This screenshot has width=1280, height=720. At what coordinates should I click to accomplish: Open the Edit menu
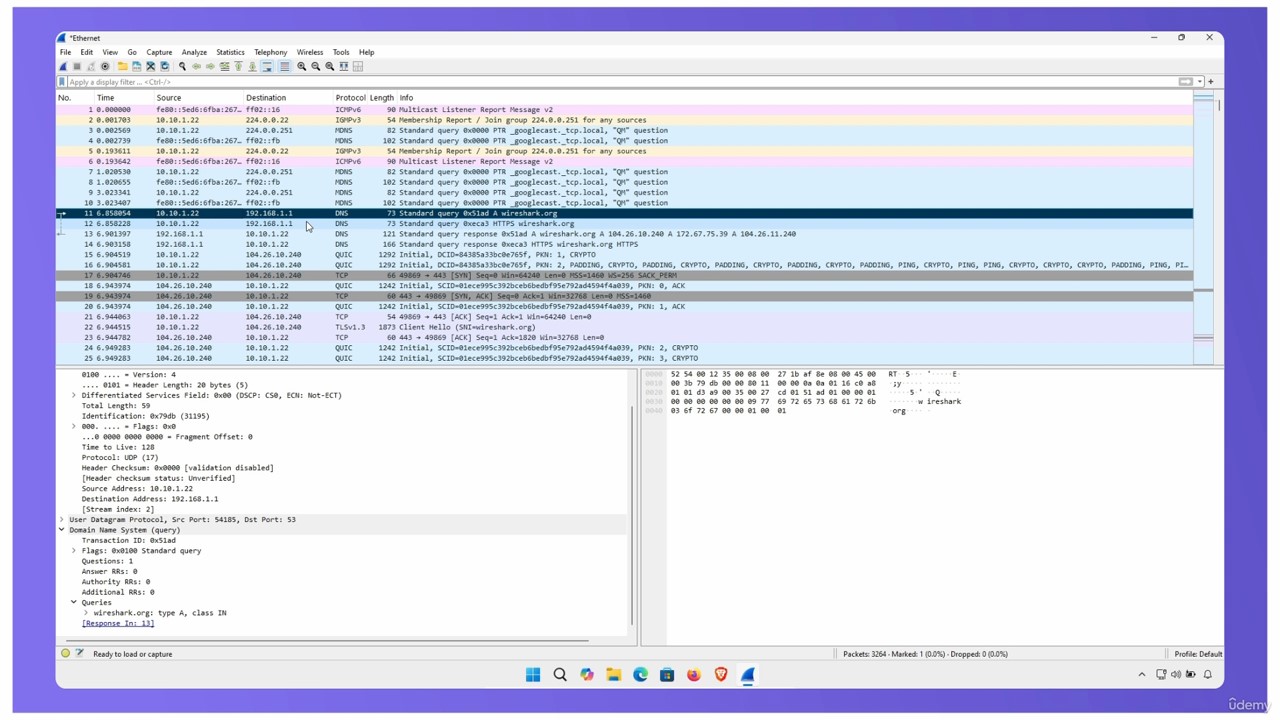coord(87,52)
